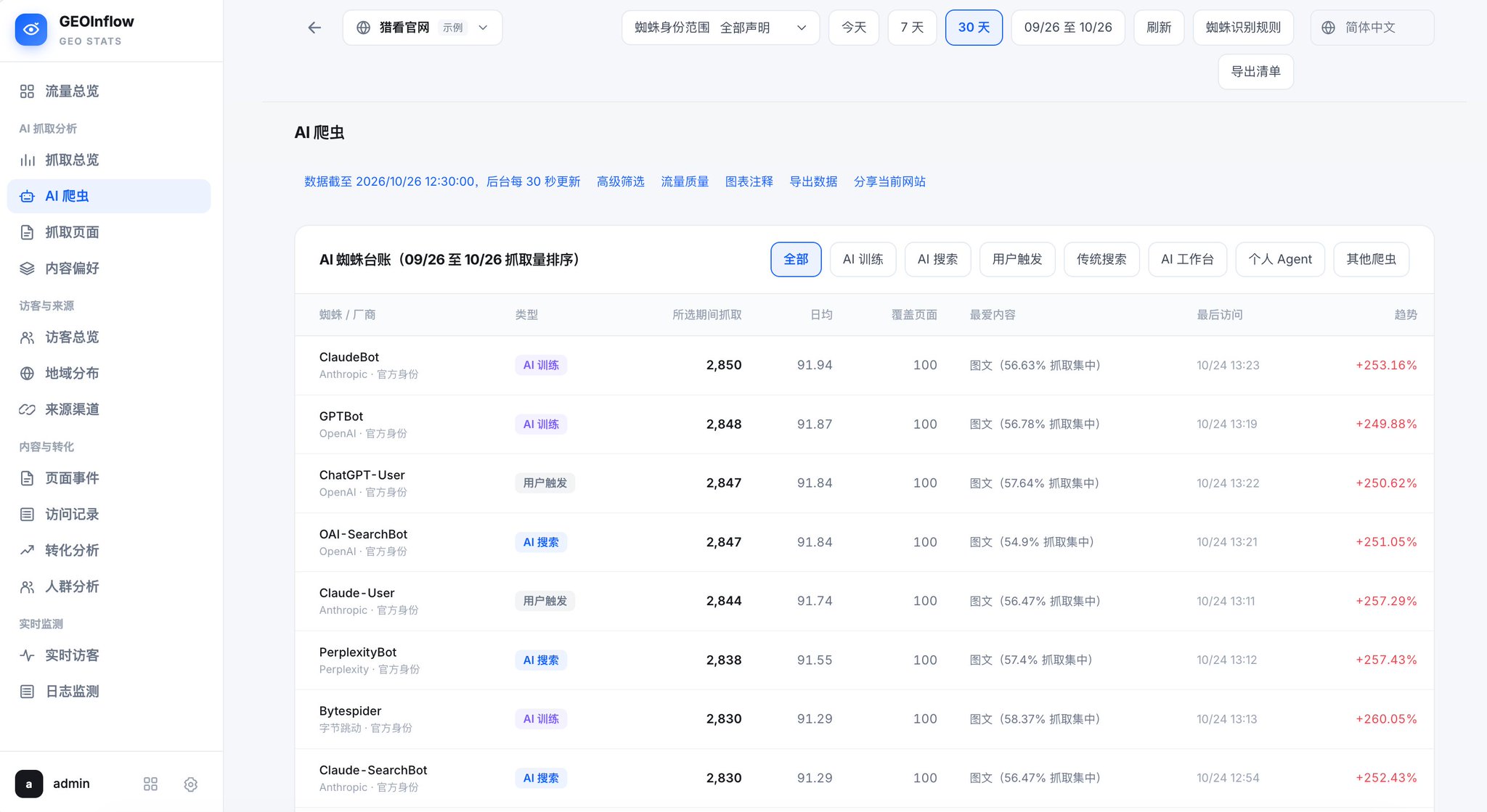Screen dimensions: 1487x812
Task: Click the 流量总览 grid icon
Action: (27, 91)
